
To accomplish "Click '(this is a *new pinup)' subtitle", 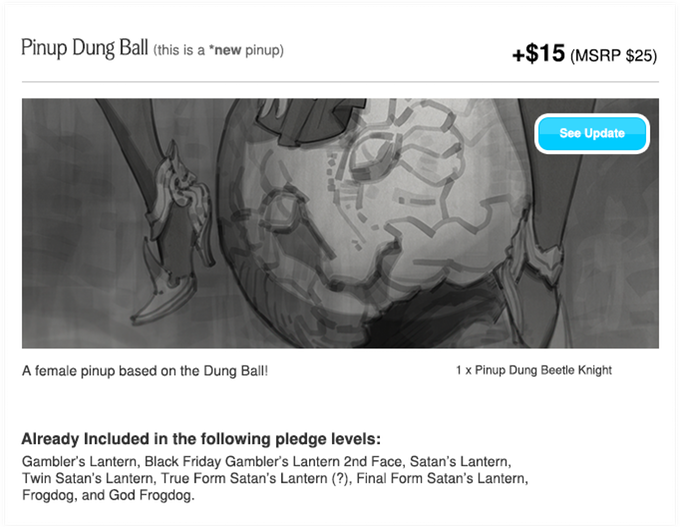I will coord(219,50).
